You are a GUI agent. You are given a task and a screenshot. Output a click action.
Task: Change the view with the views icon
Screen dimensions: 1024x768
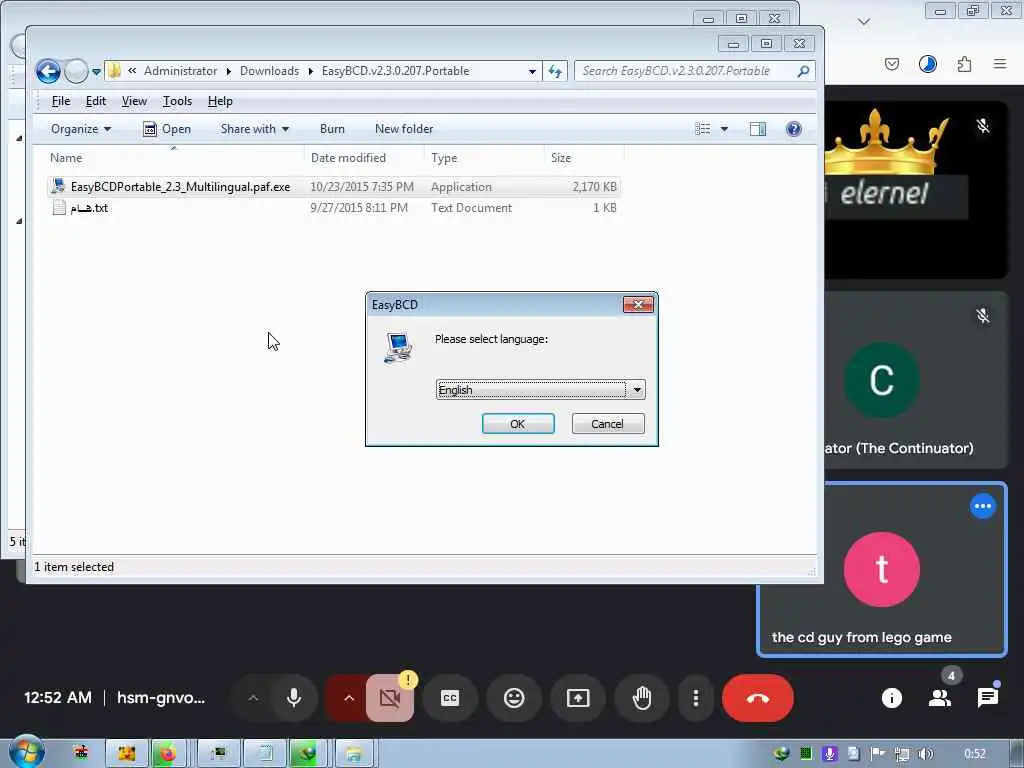(703, 129)
